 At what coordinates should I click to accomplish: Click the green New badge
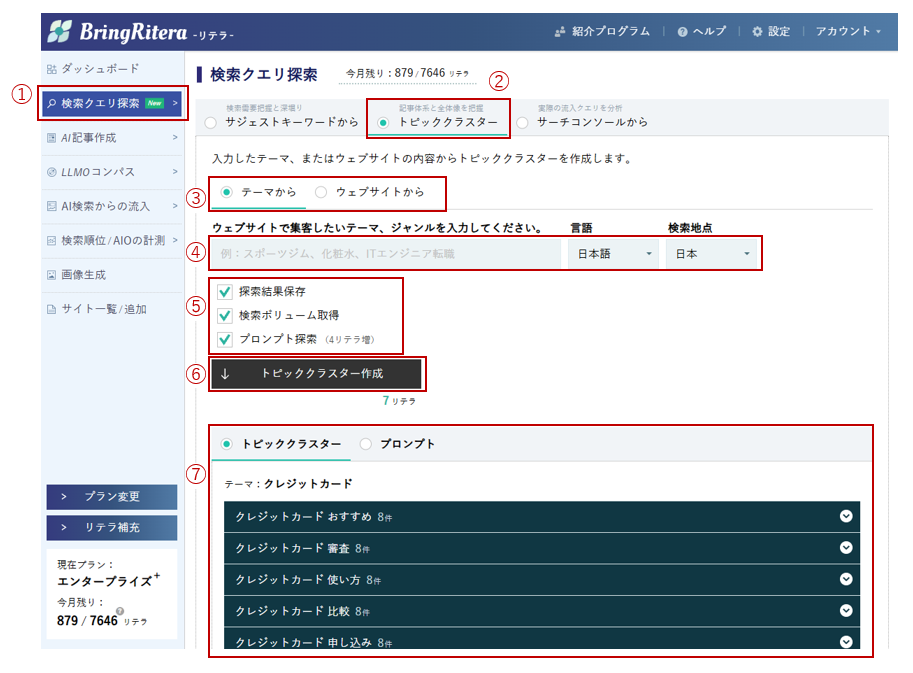(154, 103)
